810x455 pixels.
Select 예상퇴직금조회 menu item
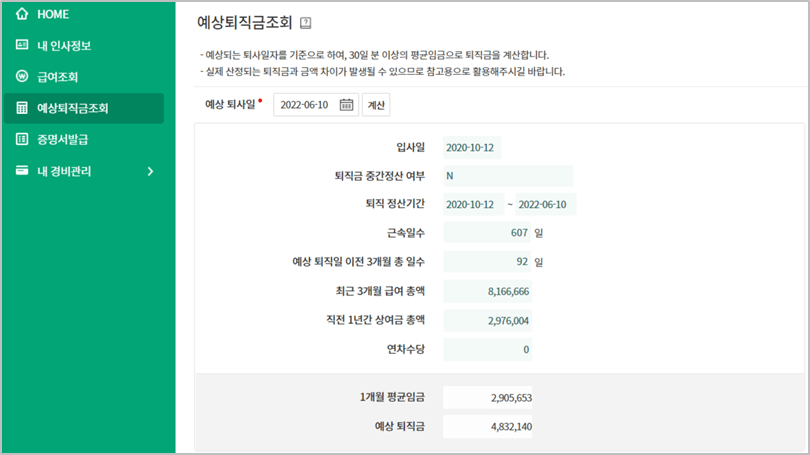83,108
